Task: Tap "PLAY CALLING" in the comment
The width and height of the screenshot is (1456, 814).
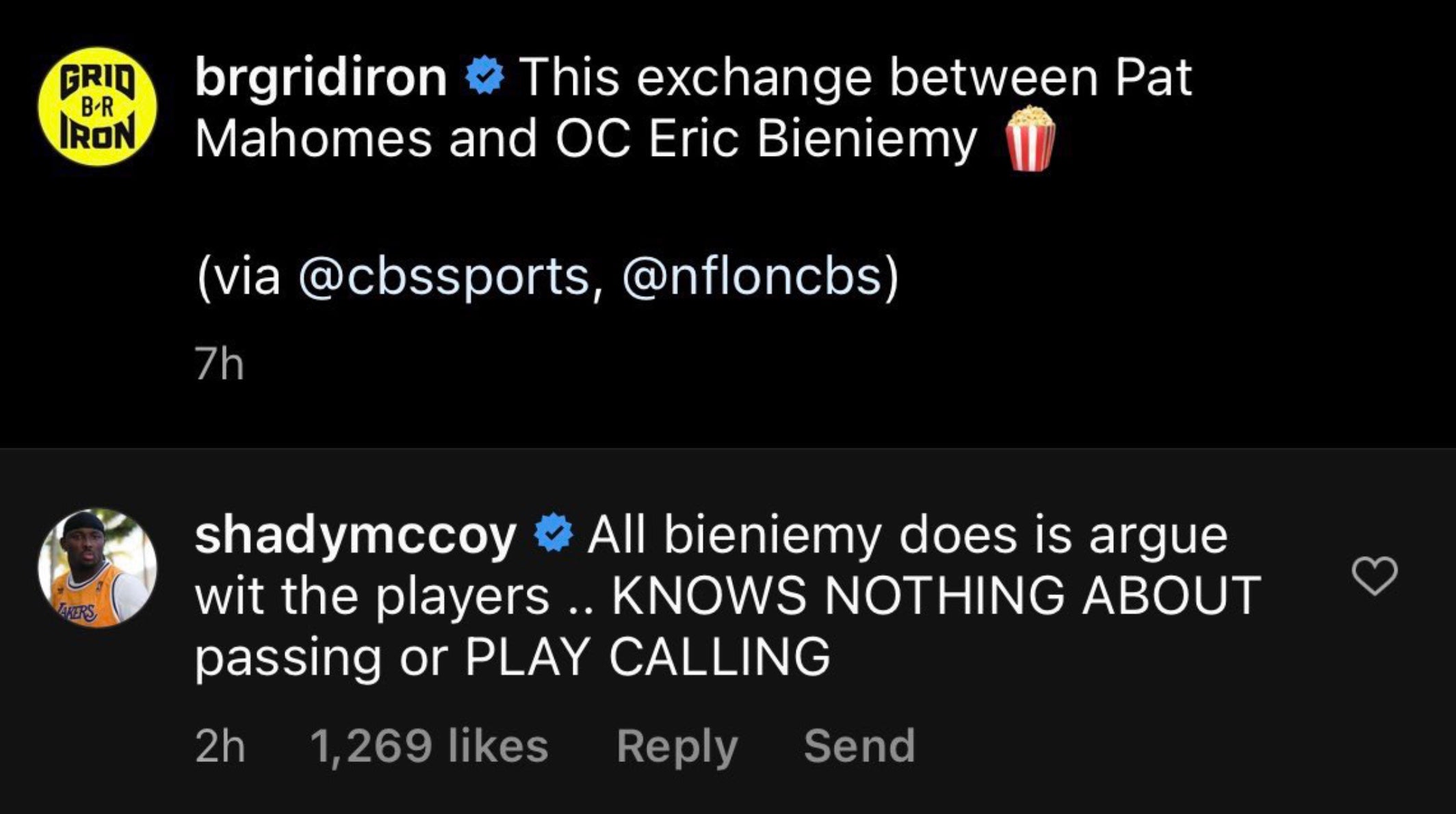Action: (x=647, y=657)
